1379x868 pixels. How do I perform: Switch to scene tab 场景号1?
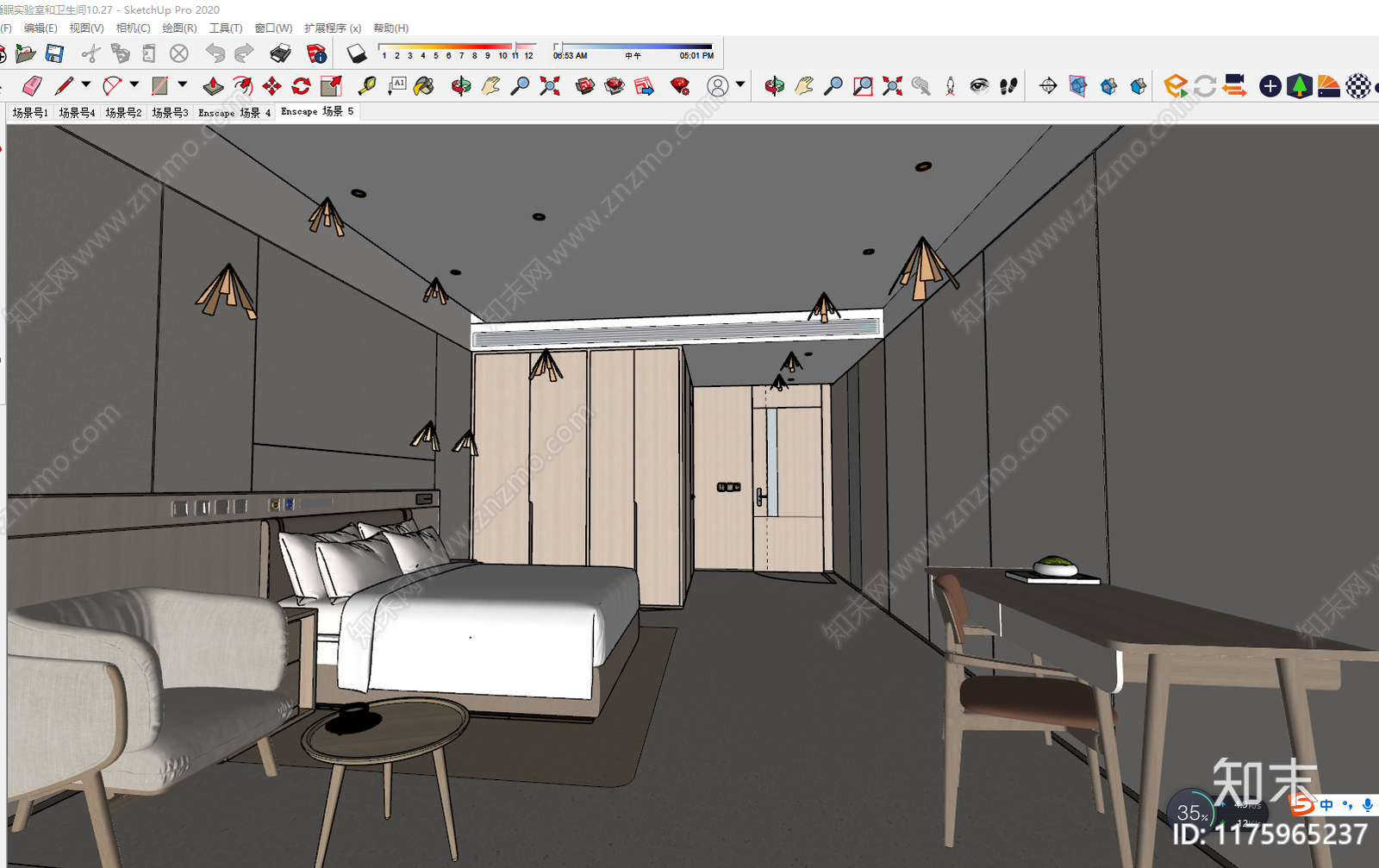click(30, 112)
